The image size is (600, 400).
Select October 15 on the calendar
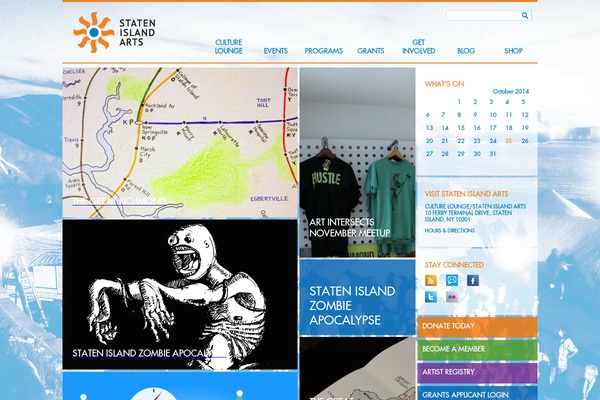point(461,128)
